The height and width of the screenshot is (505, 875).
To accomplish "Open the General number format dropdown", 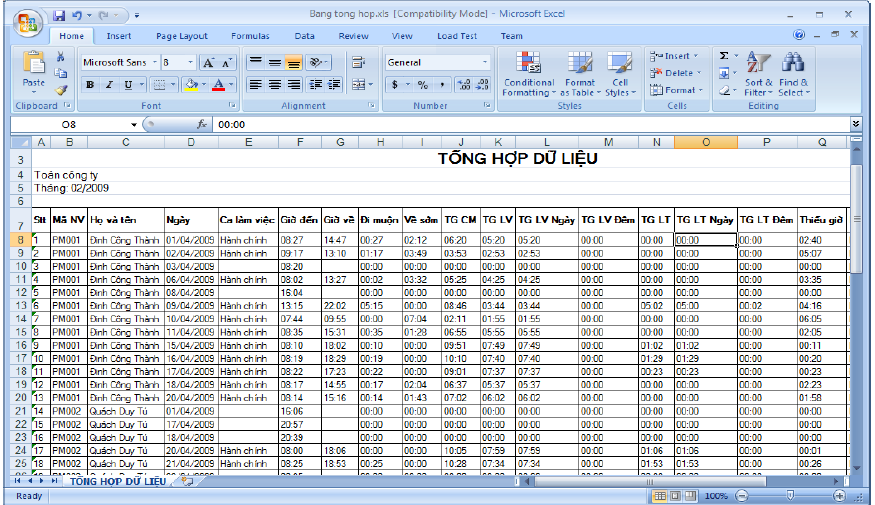I will pyautogui.click(x=484, y=62).
